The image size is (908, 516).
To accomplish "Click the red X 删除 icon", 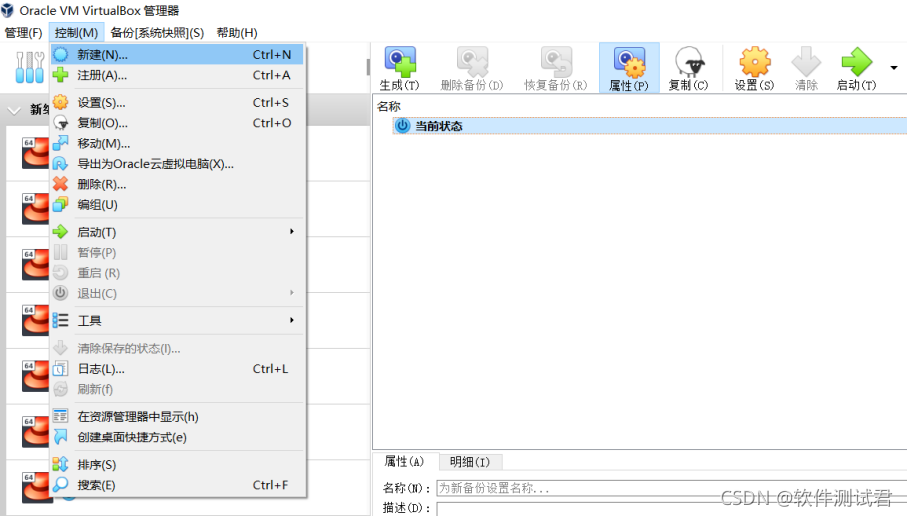I will [61, 184].
